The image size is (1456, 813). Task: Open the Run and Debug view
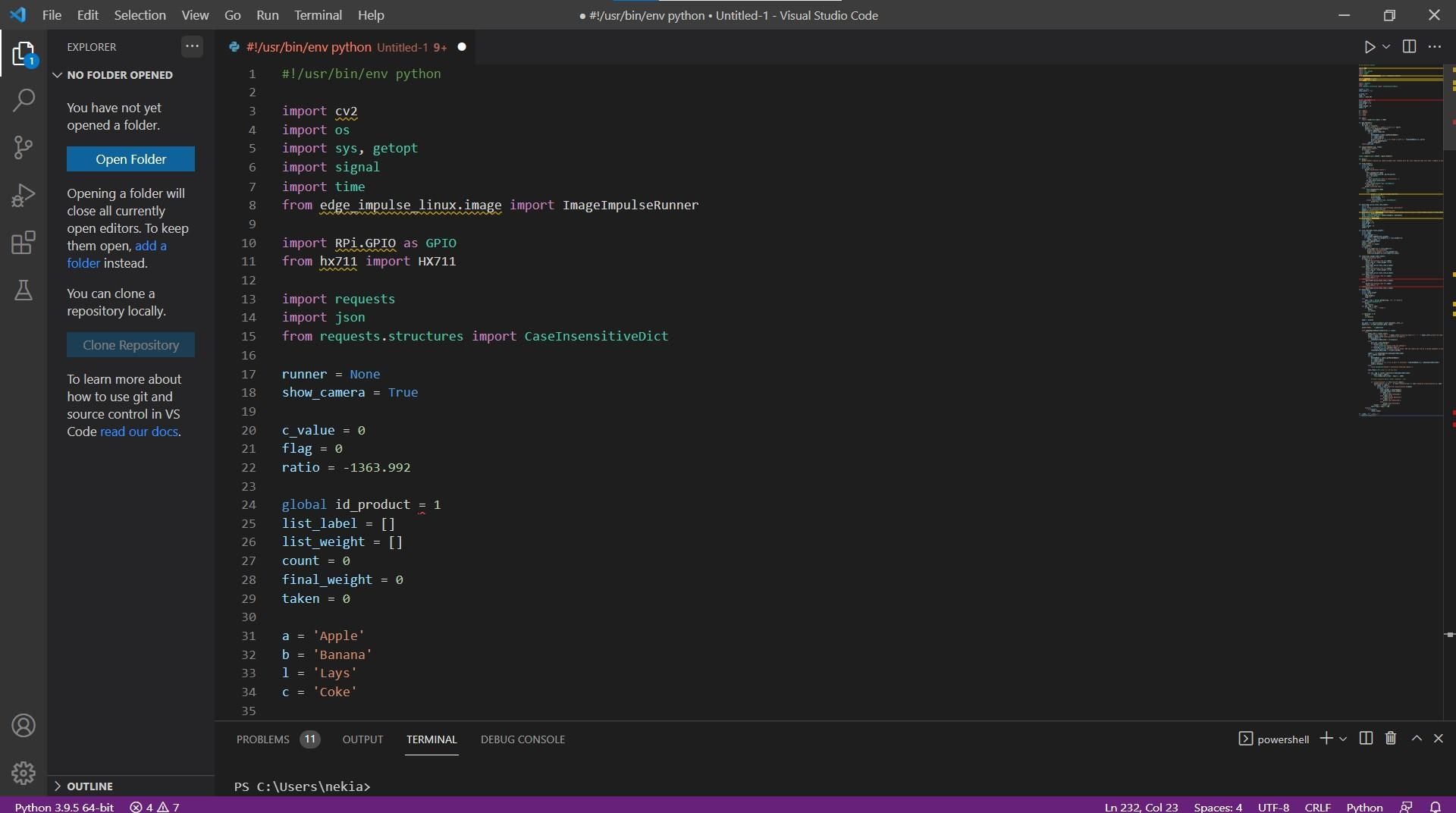click(x=24, y=195)
